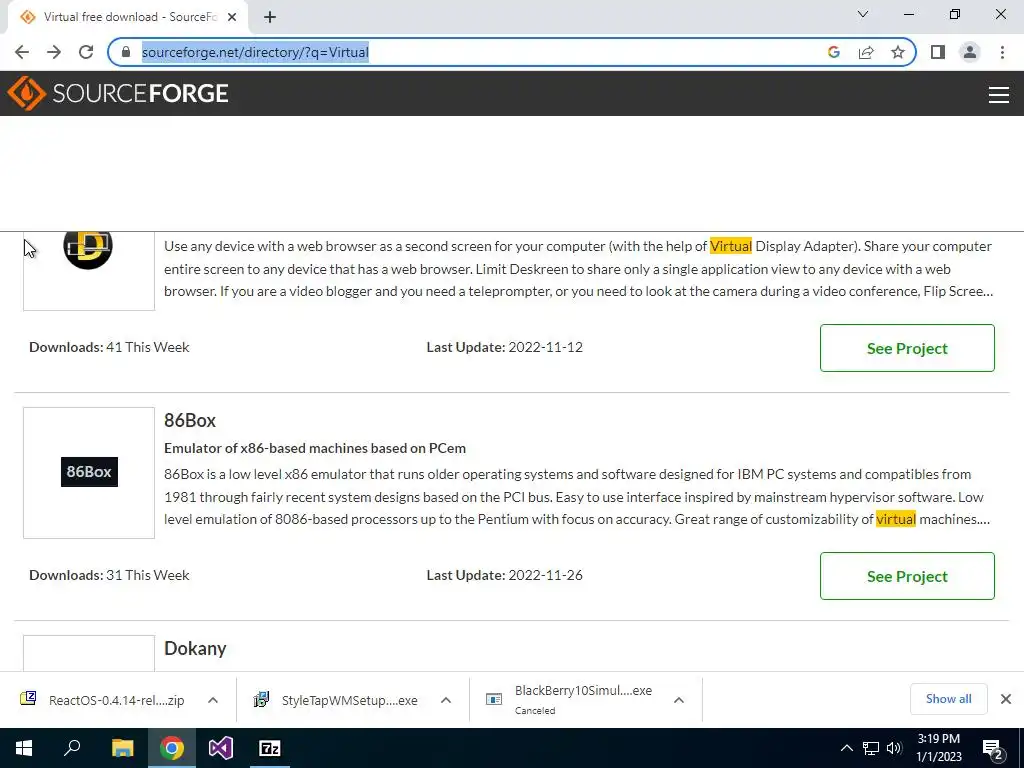Click the SourceForge flame logo icon

tap(27, 93)
